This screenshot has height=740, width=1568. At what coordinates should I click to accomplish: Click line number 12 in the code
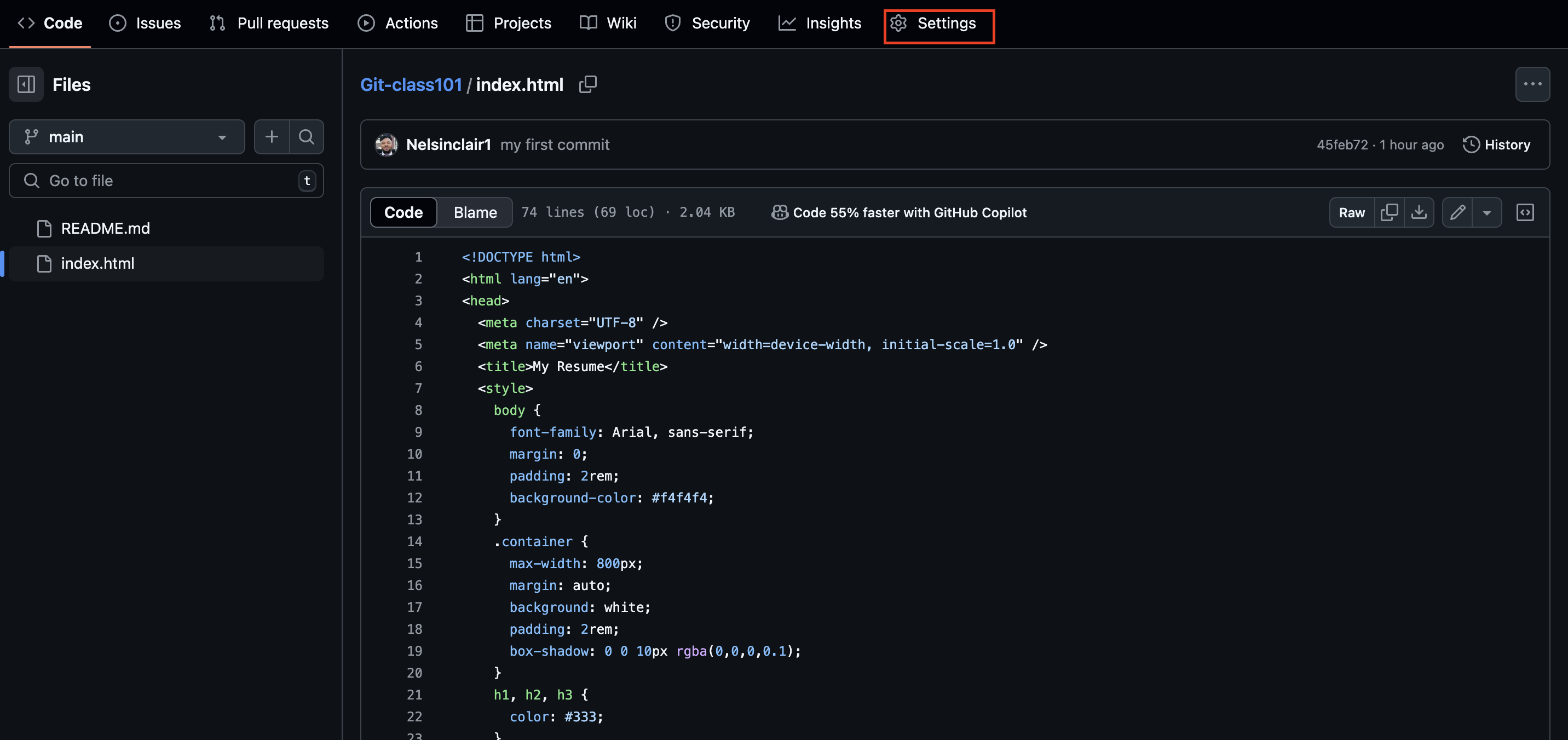click(414, 498)
